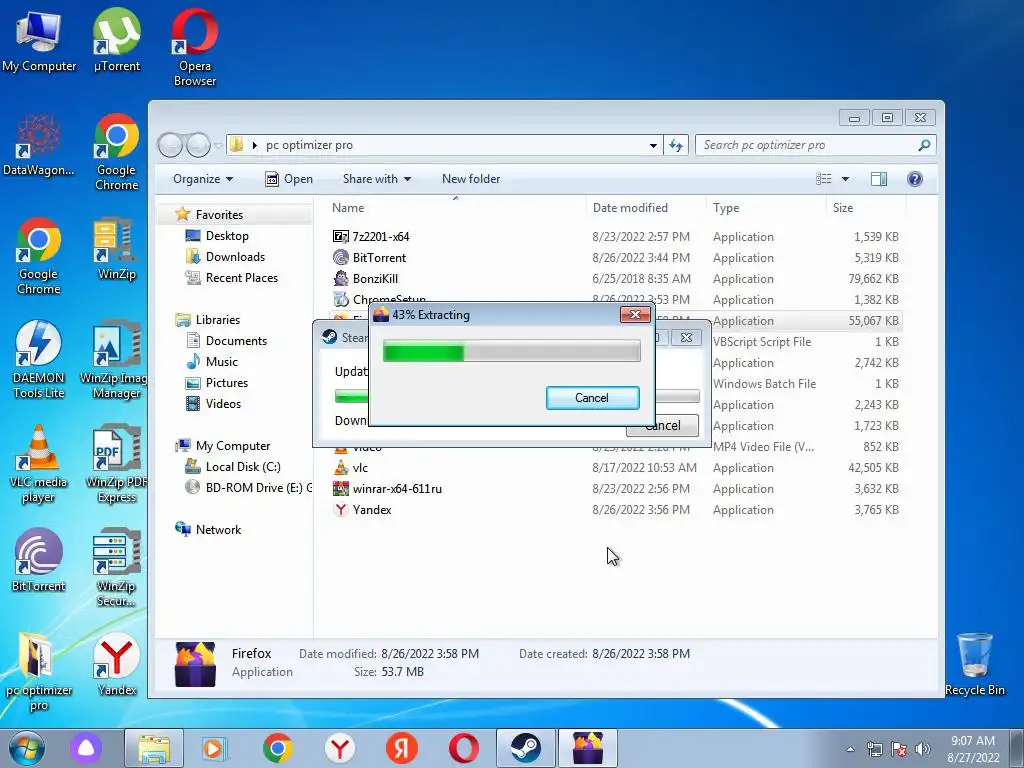
Task: Open Favorites in navigation pane
Action: click(x=219, y=215)
